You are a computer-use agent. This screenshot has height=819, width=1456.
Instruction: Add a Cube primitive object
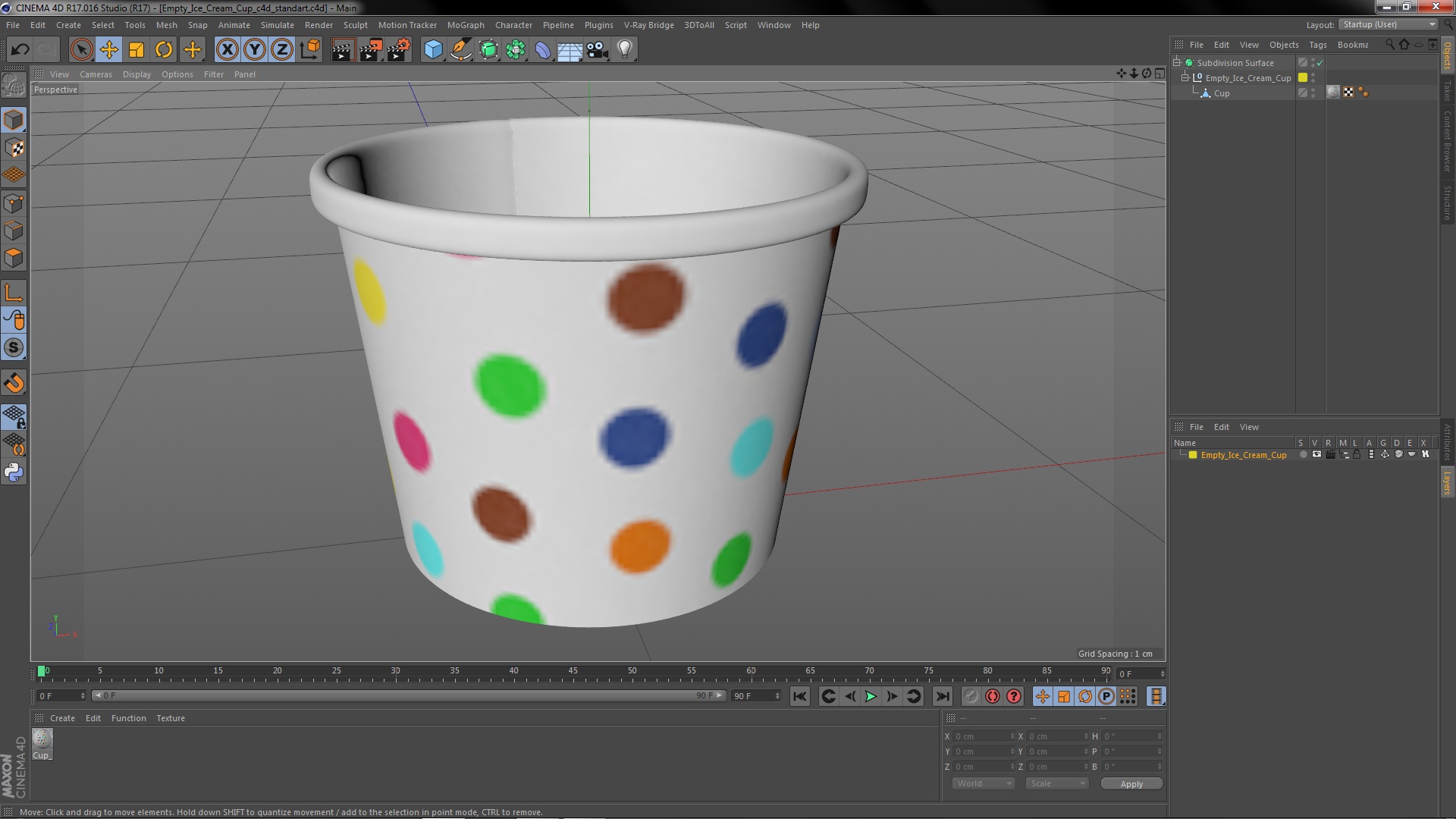(433, 50)
